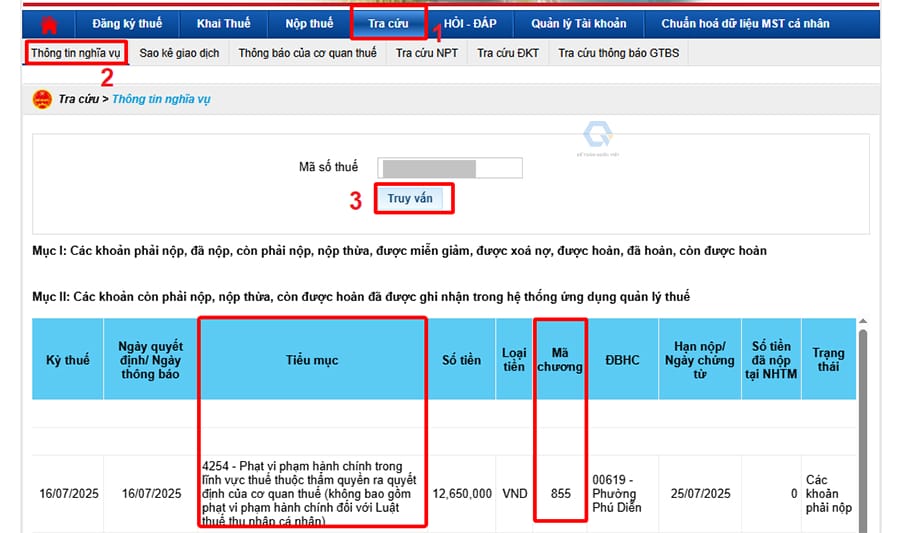
Task: Open the Khai Thuế menu
Action: click(224, 24)
